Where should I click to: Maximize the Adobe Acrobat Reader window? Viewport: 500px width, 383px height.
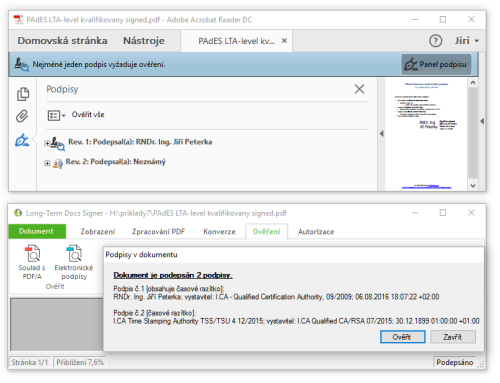[x=443, y=19]
